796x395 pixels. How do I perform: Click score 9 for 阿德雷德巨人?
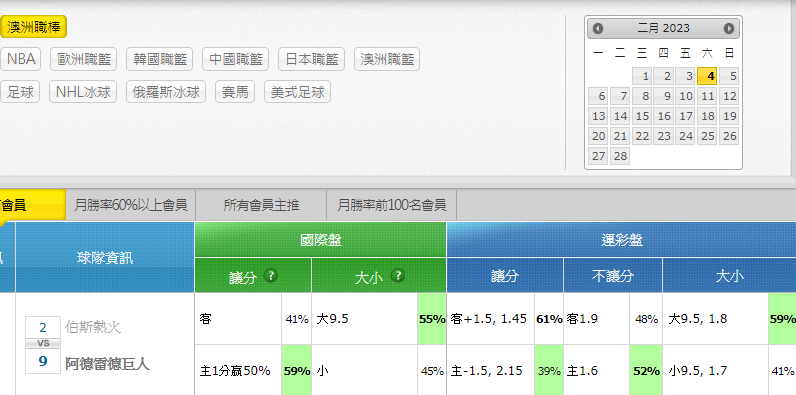[x=43, y=361]
